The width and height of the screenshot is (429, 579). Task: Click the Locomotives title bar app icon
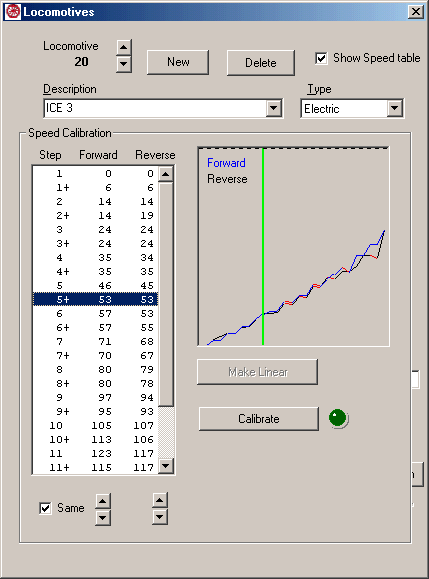(x=13, y=12)
